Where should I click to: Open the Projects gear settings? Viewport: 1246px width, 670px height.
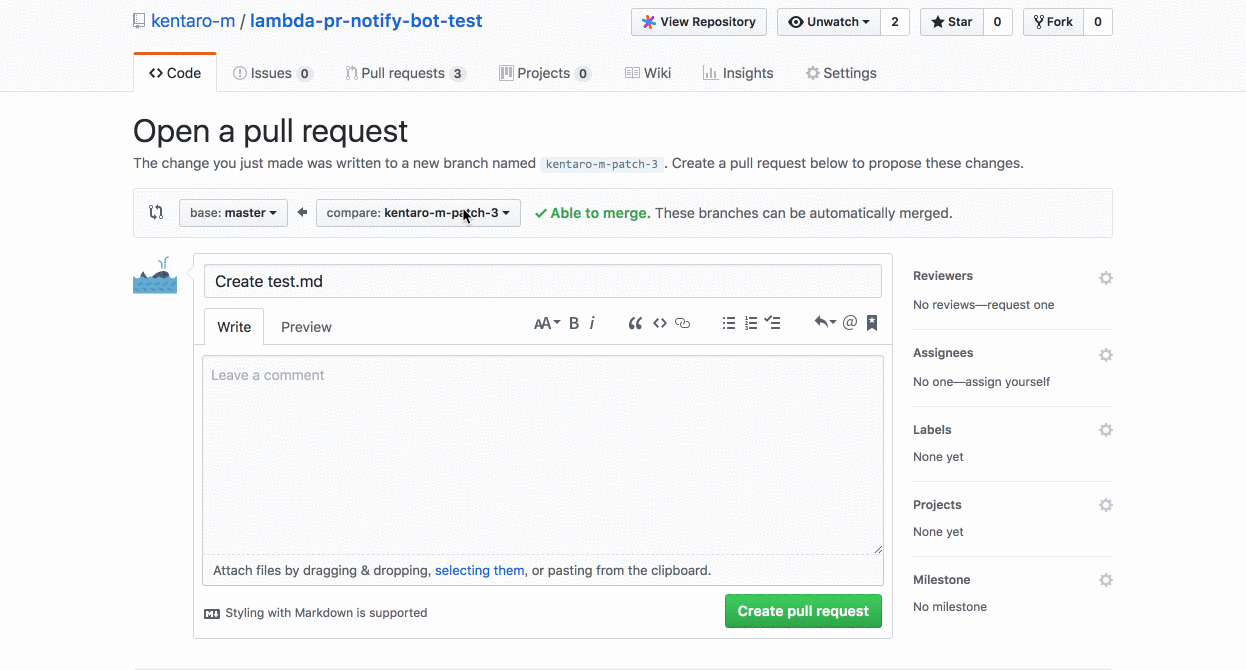click(x=1106, y=505)
